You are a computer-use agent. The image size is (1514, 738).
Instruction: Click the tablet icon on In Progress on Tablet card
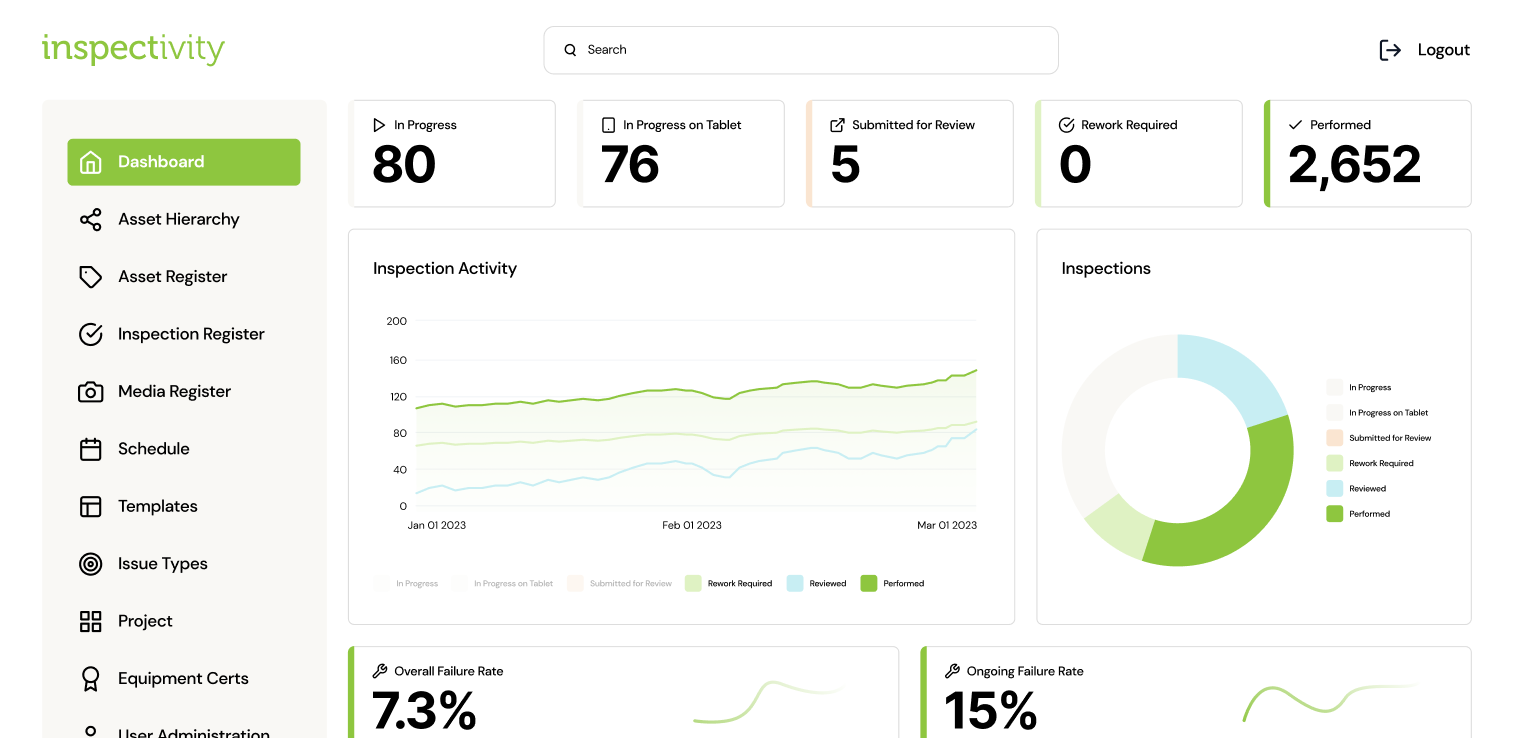coord(608,125)
